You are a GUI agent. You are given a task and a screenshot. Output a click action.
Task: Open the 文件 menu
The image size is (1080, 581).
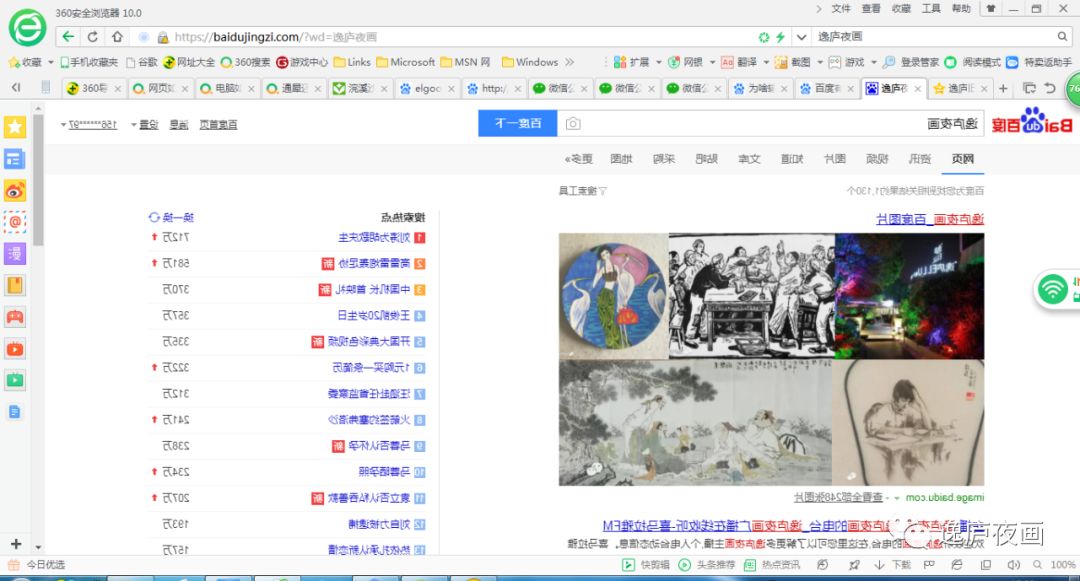(841, 9)
